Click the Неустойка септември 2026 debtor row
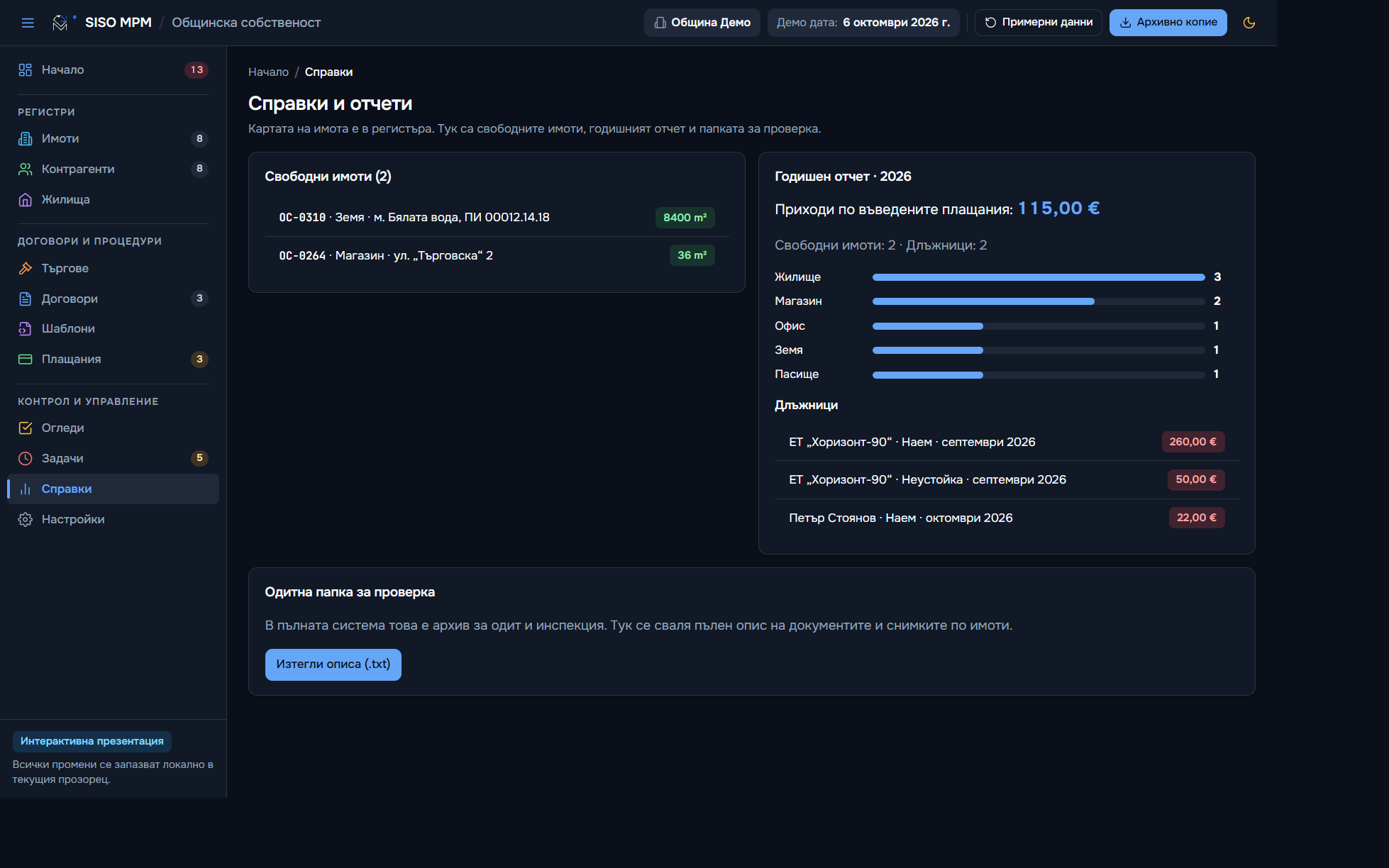Viewport: 1389px width, 868px height. tap(1007, 479)
